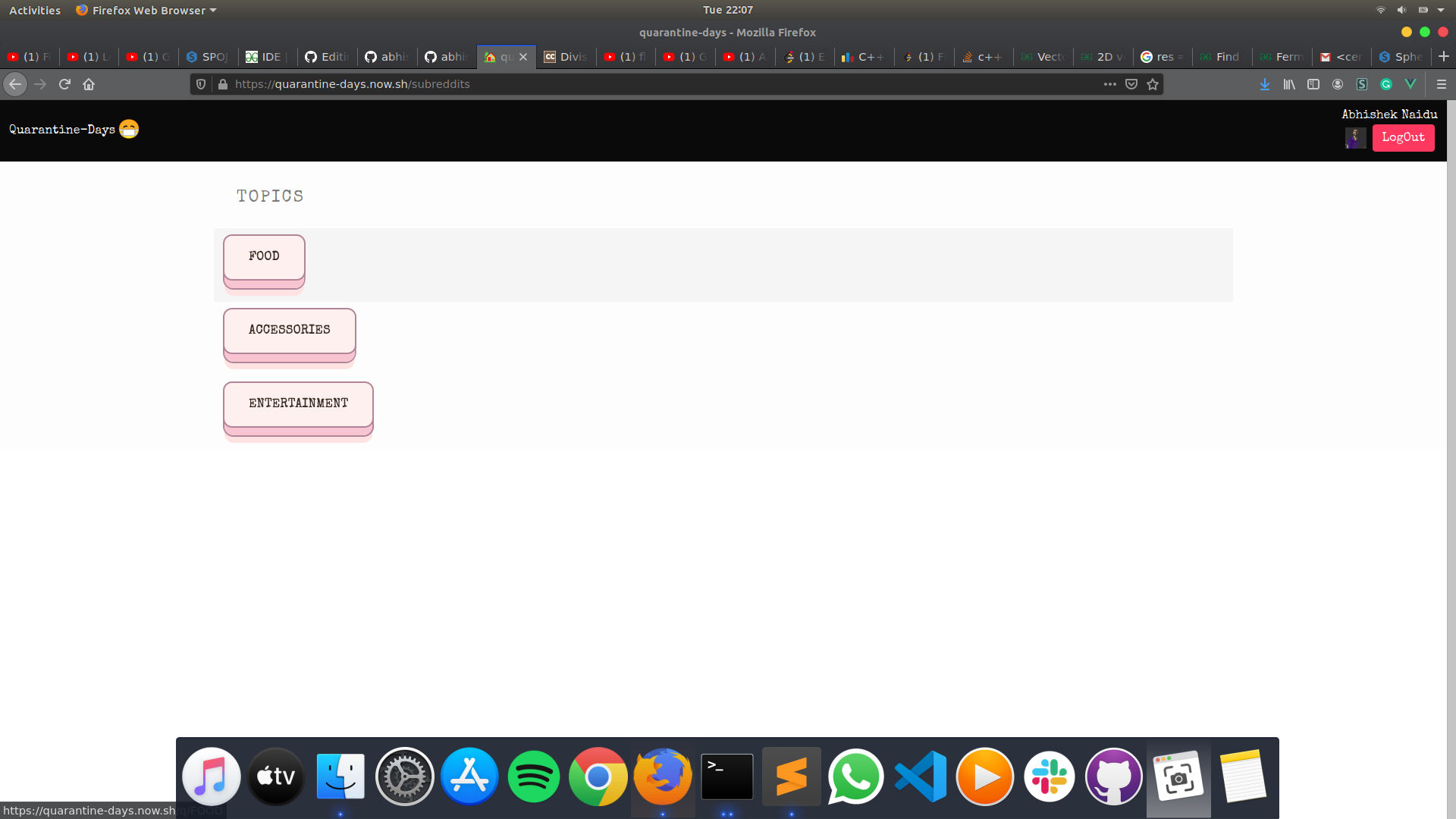Image resolution: width=1456 pixels, height=819 pixels.
Task: Open the Firefox downloads panel
Action: 1265,84
